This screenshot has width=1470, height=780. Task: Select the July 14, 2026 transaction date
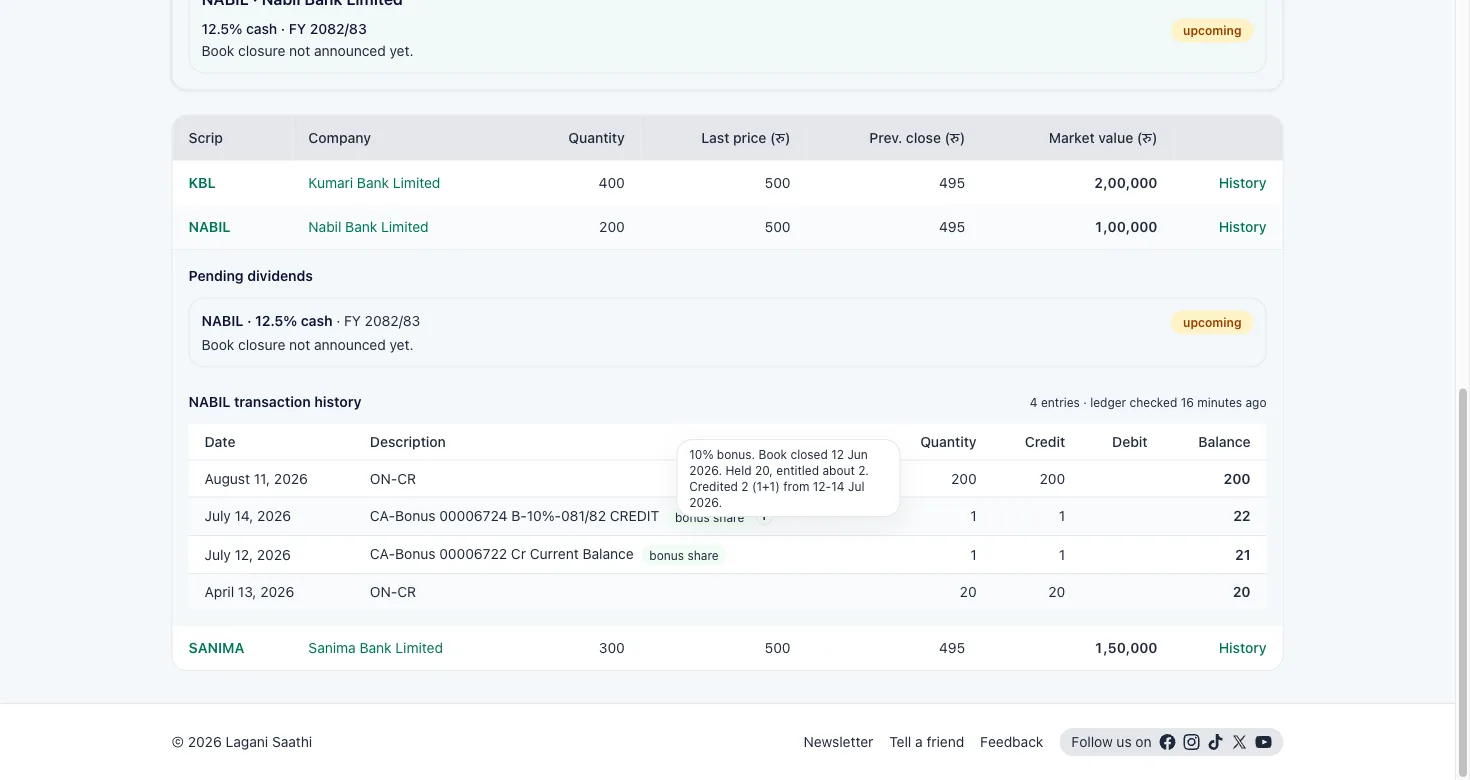coord(248,516)
